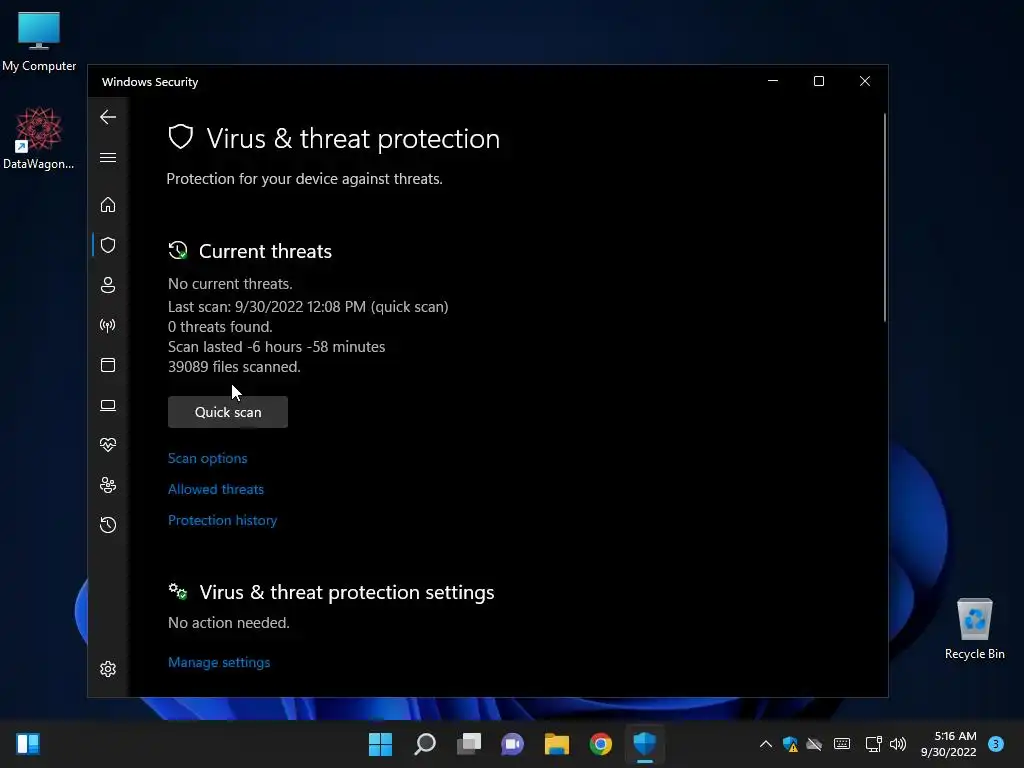This screenshot has height=768, width=1024.
Task: Open the touch keyboard tray icon
Action: pyautogui.click(x=842, y=744)
